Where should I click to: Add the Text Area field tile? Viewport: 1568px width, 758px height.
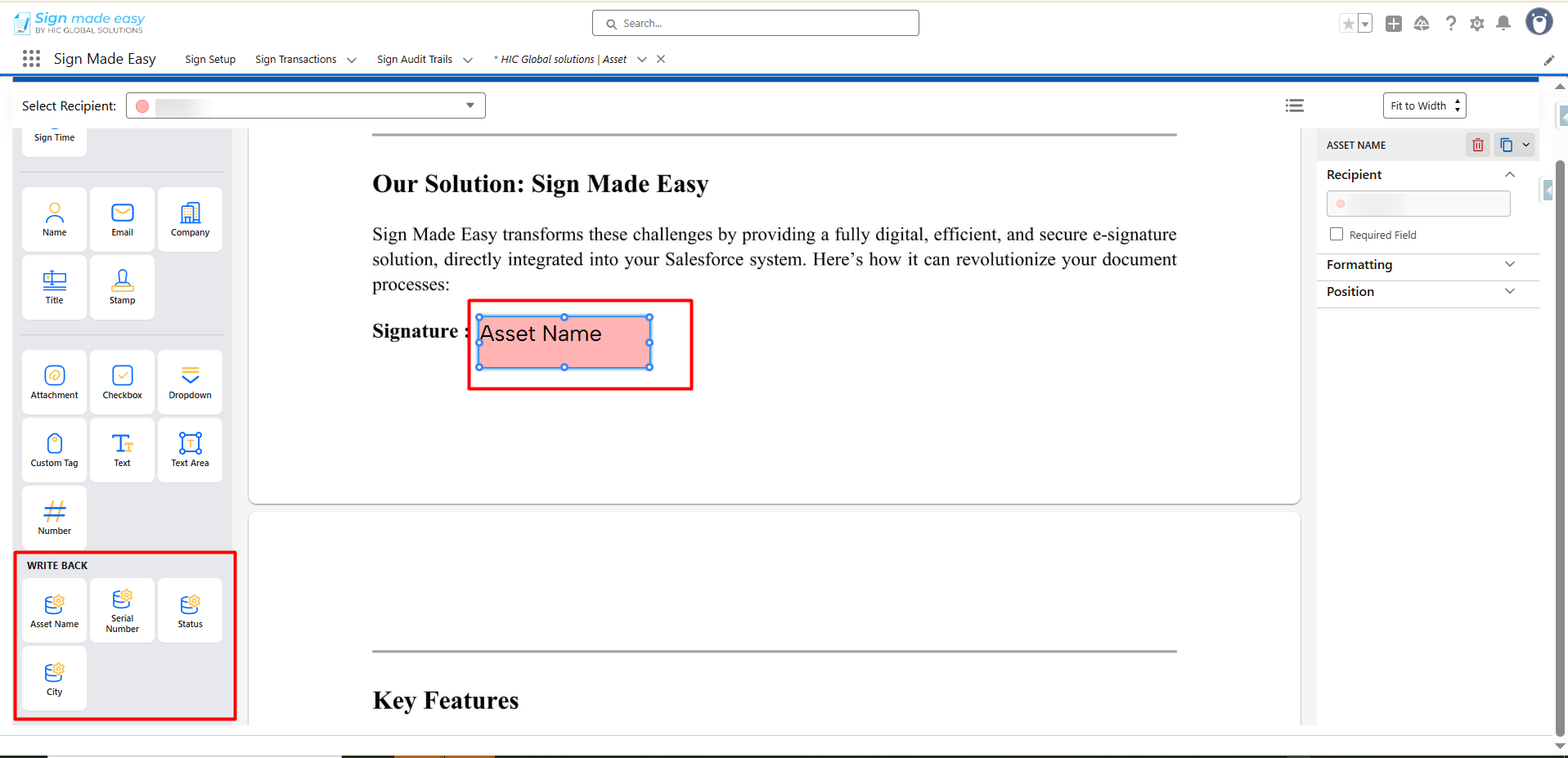[x=191, y=450]
